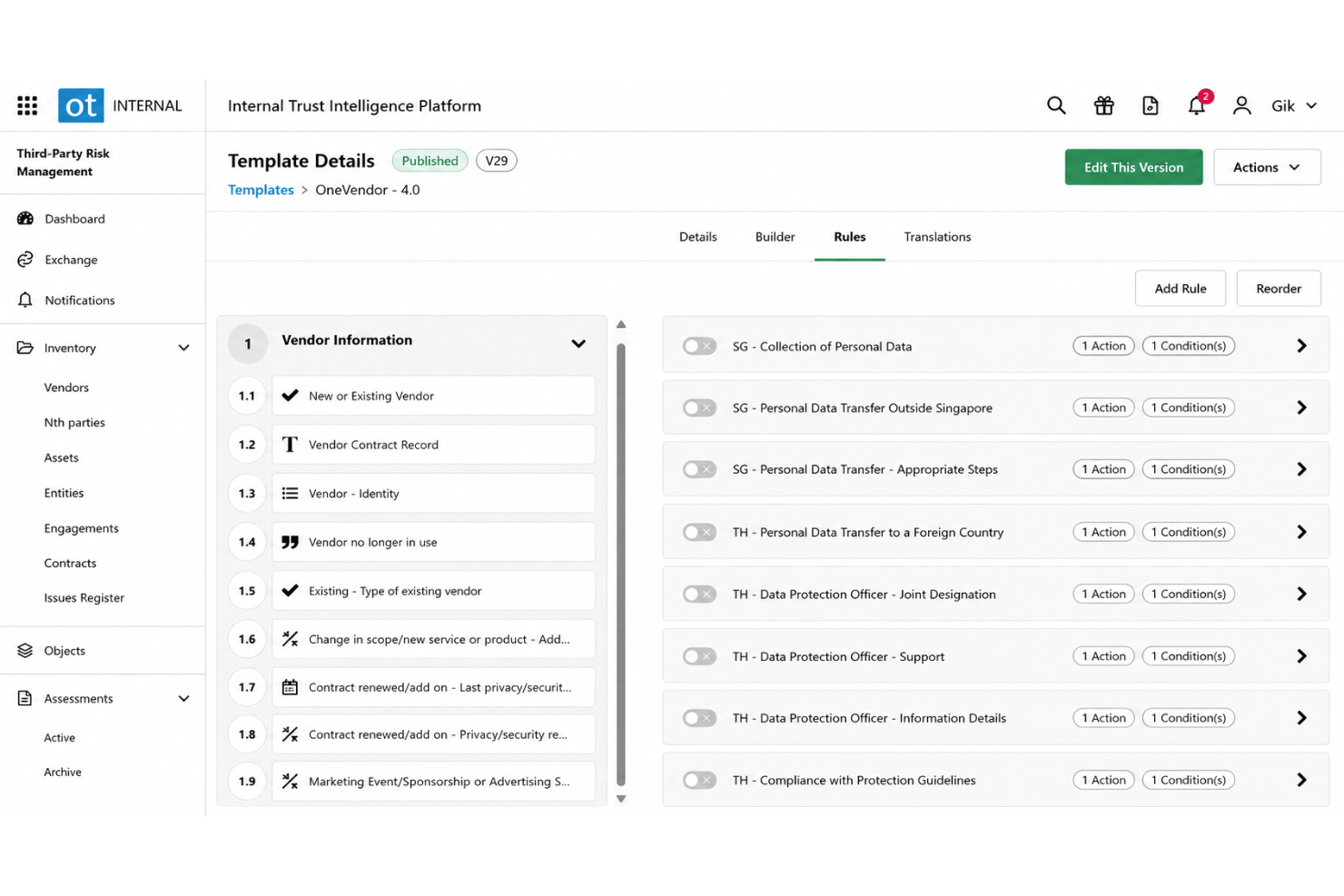The height and width of the screenshot is (896, 1344).
Task: Expand TH - Data Protection Officer - Support arrow
Action: point(1301,656)
